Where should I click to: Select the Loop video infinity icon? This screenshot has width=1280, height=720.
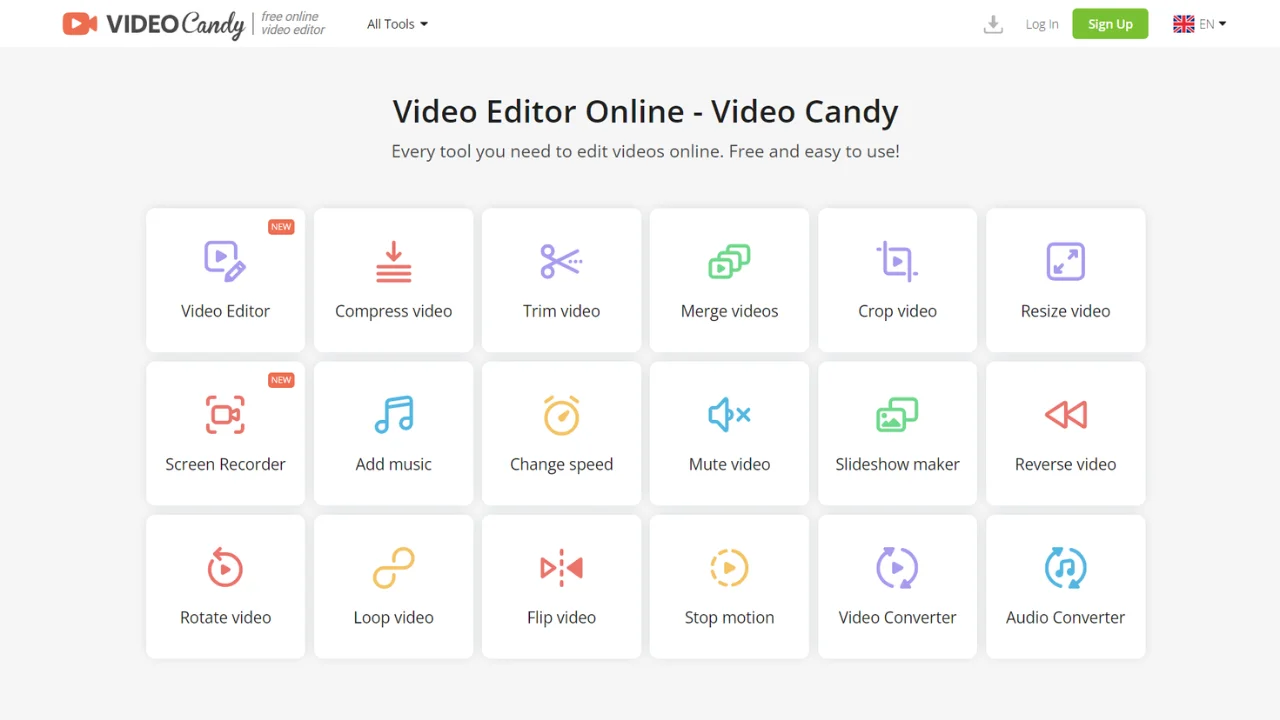[x=393, y=568]
